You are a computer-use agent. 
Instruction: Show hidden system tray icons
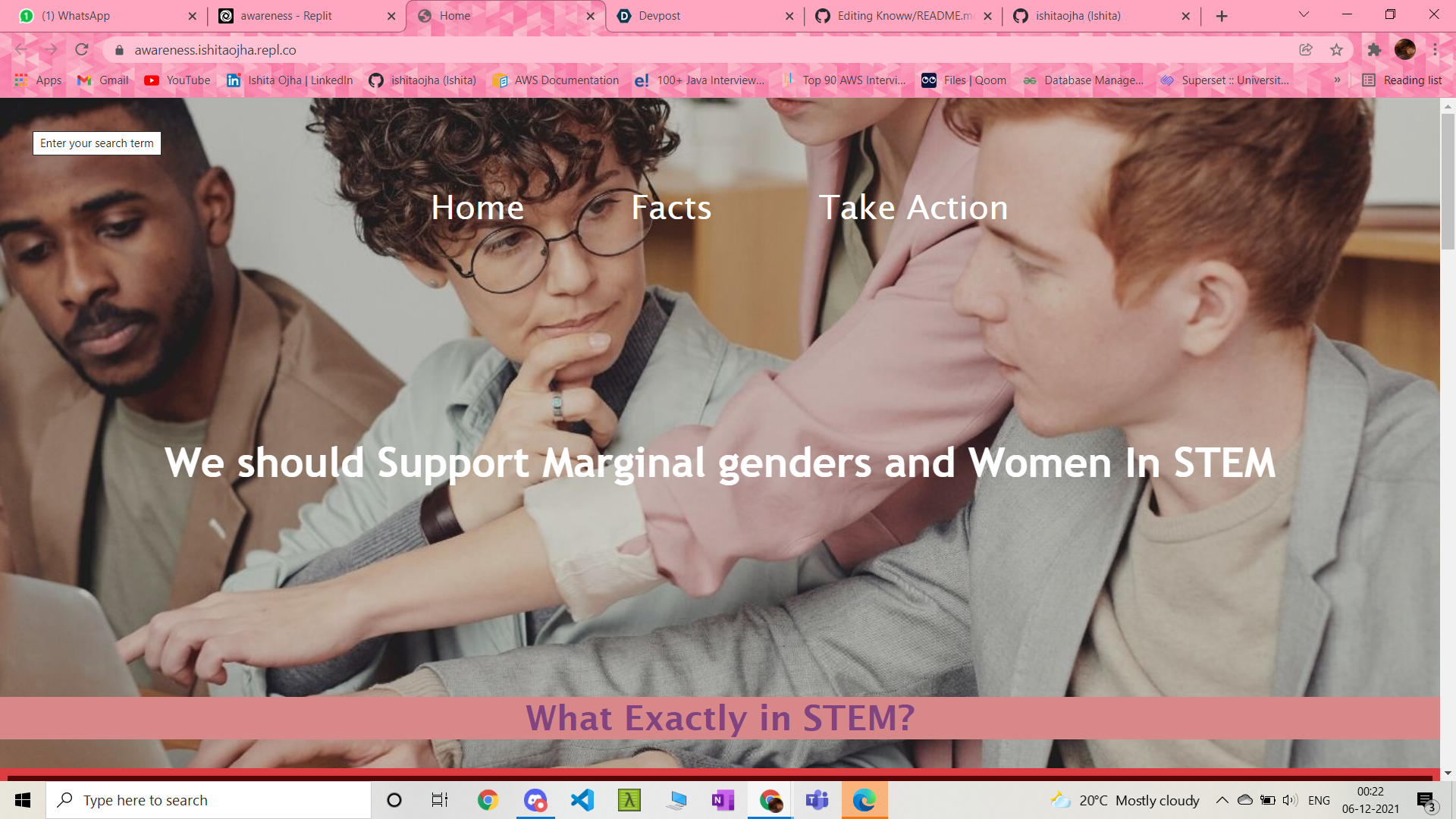click(1222, 800)
